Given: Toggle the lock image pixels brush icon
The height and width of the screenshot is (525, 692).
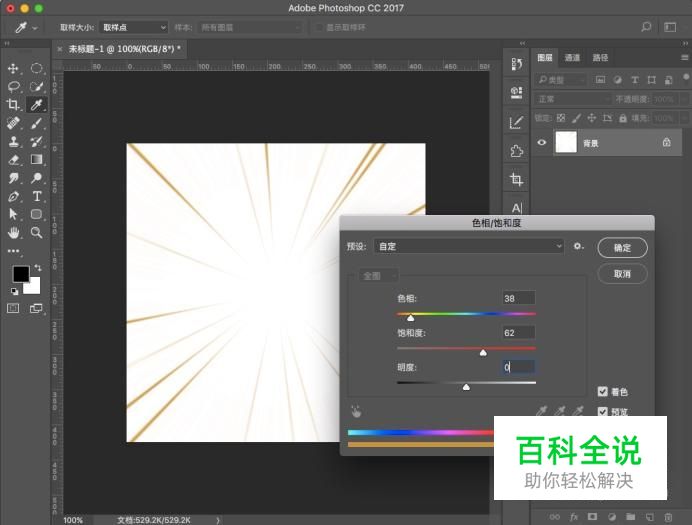Looking at the screenshot, I should point(576,118).
